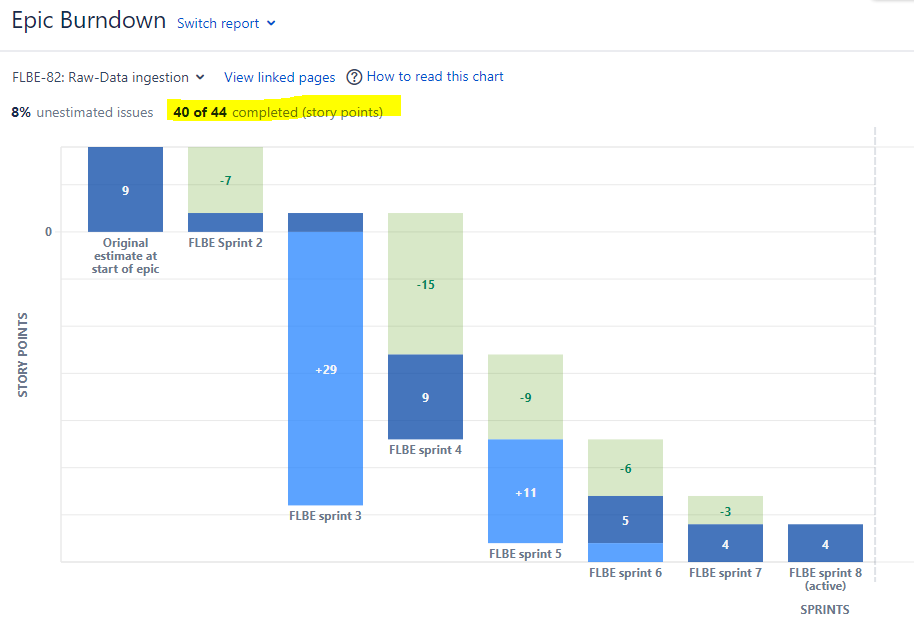Select the FLBE sprint 8 (active) bar

(x=824, y=543)
